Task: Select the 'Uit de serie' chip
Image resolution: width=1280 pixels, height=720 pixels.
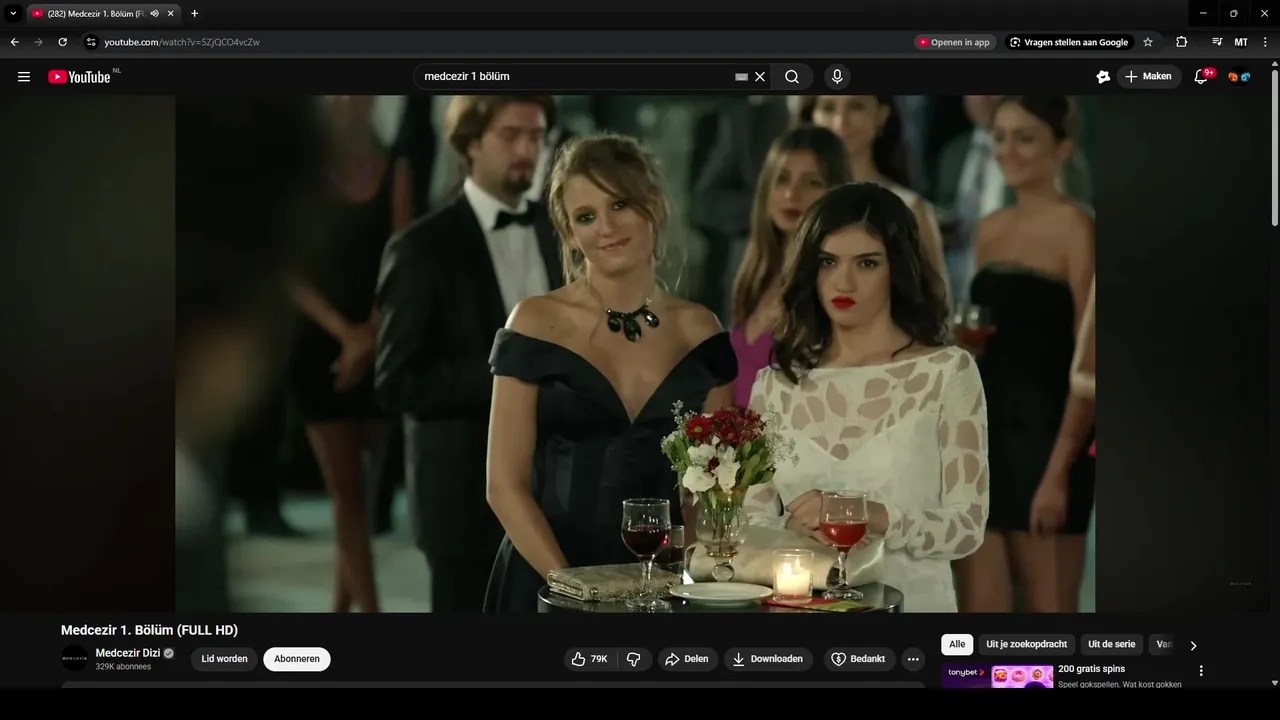Action: [x=1112, y=645]
